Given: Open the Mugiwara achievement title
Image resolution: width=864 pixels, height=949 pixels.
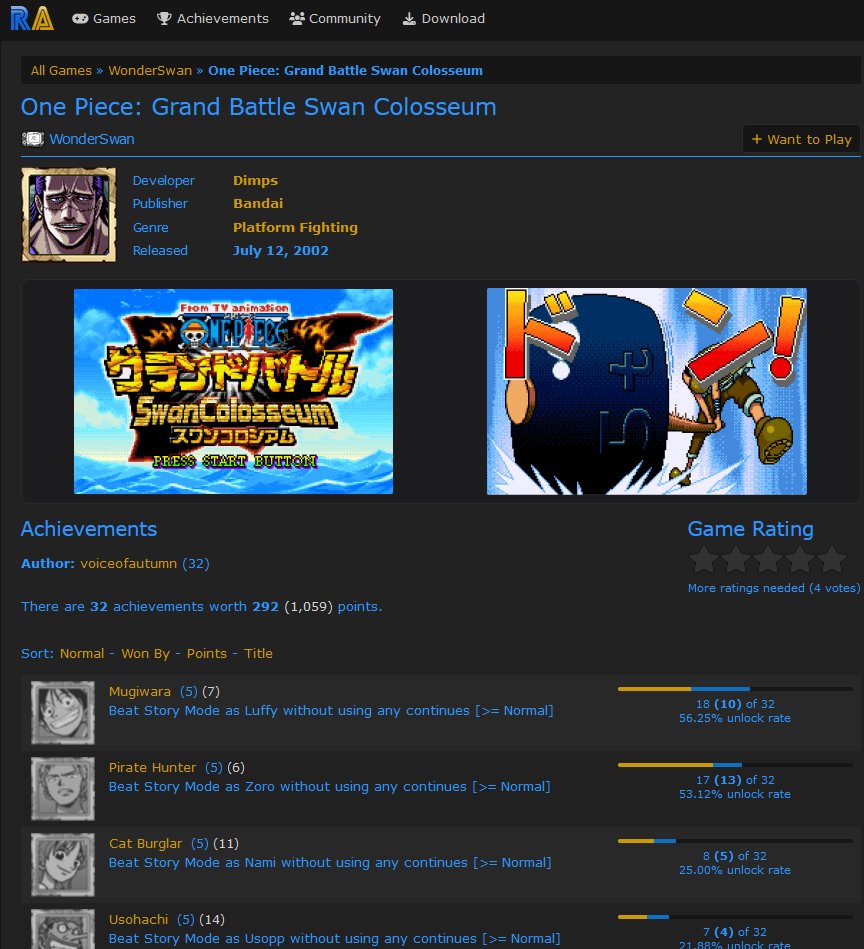Looking at the screenshot, I should pyautogui.click(x=140, y=692).
